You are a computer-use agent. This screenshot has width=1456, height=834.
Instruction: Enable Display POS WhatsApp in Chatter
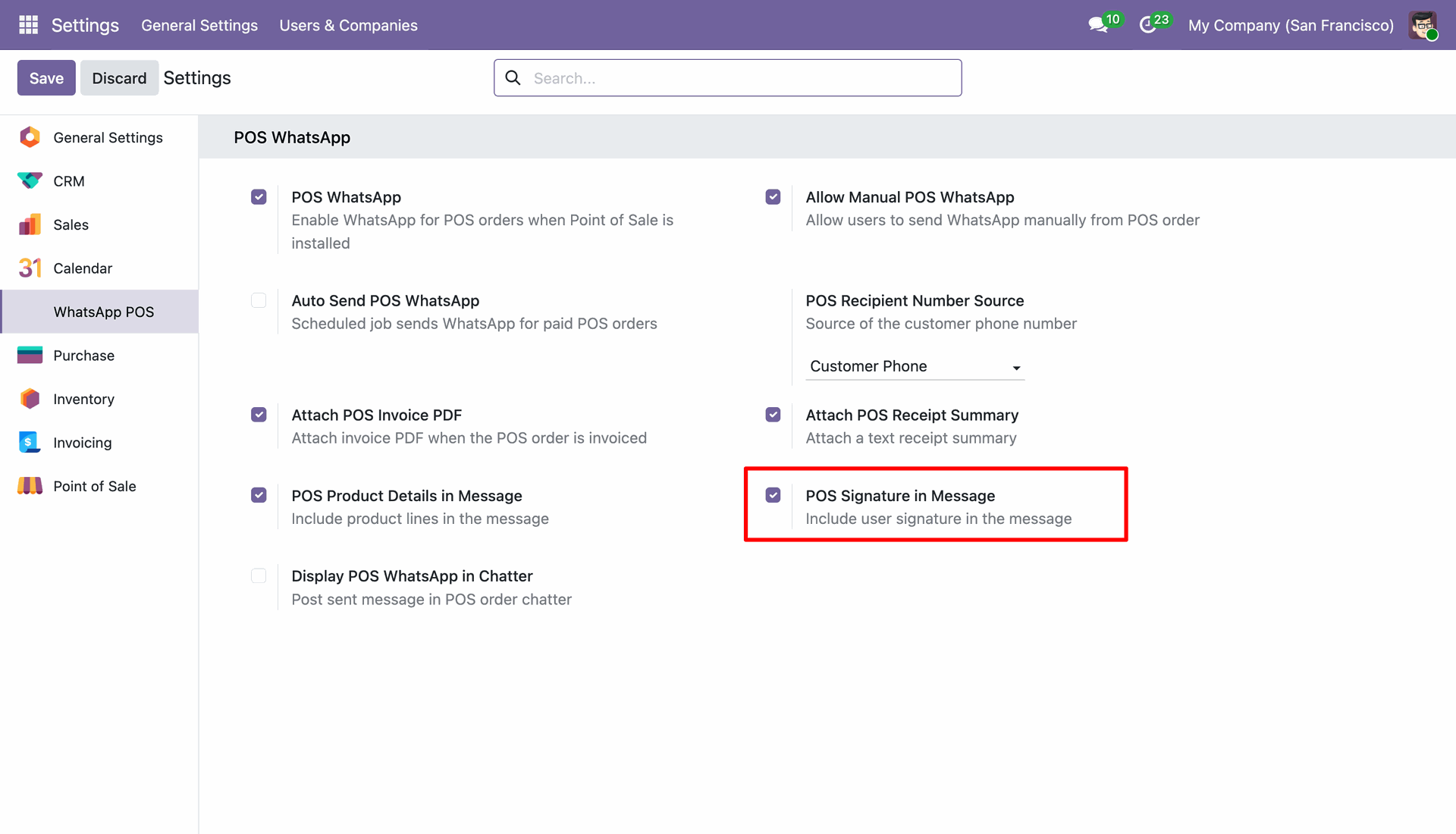coord(259,575)
